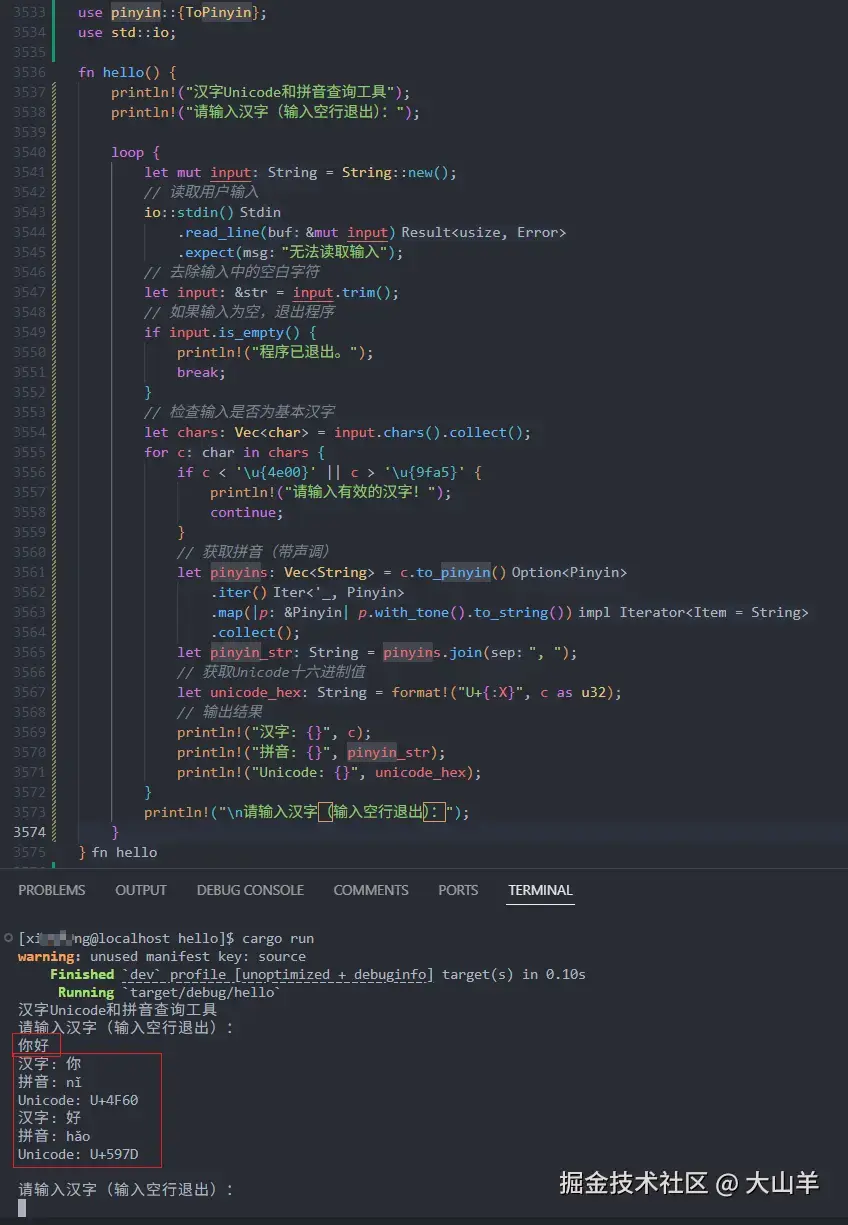
Task: Click line number 3574 in the gutter
Action: coord(30,832)
